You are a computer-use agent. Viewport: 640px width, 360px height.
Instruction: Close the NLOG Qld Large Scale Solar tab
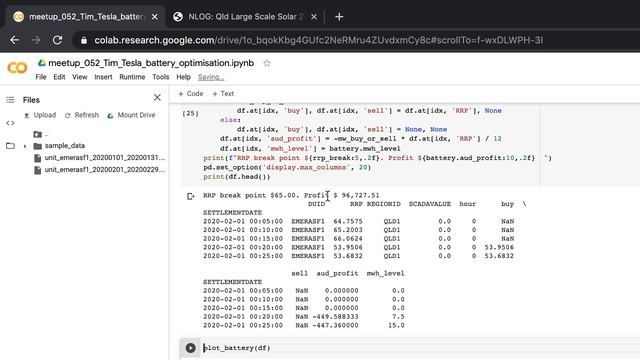pyautogui.click(x=314, y=17)
